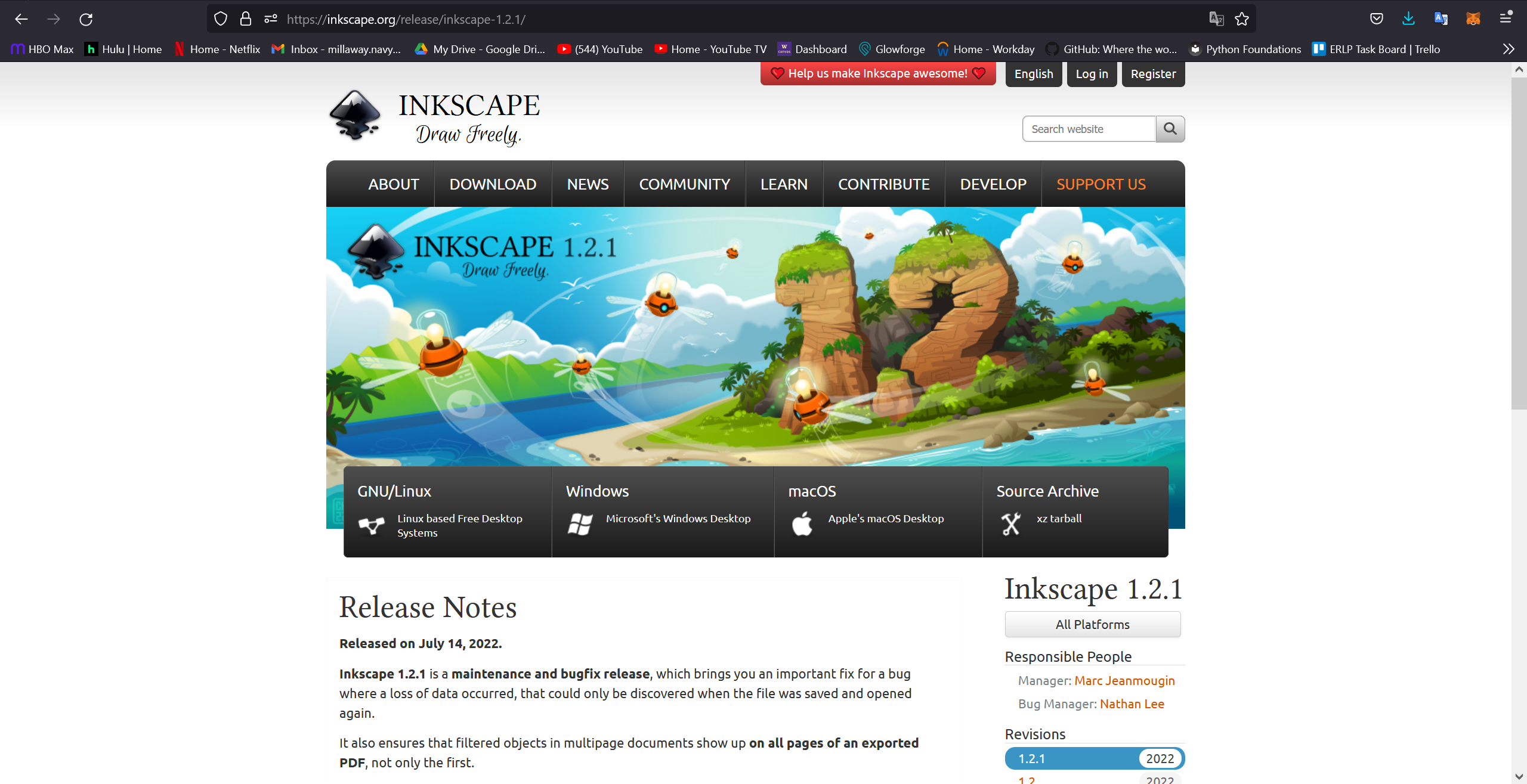Open the LEARN menu
The image size is (1527, 784).
784,184
